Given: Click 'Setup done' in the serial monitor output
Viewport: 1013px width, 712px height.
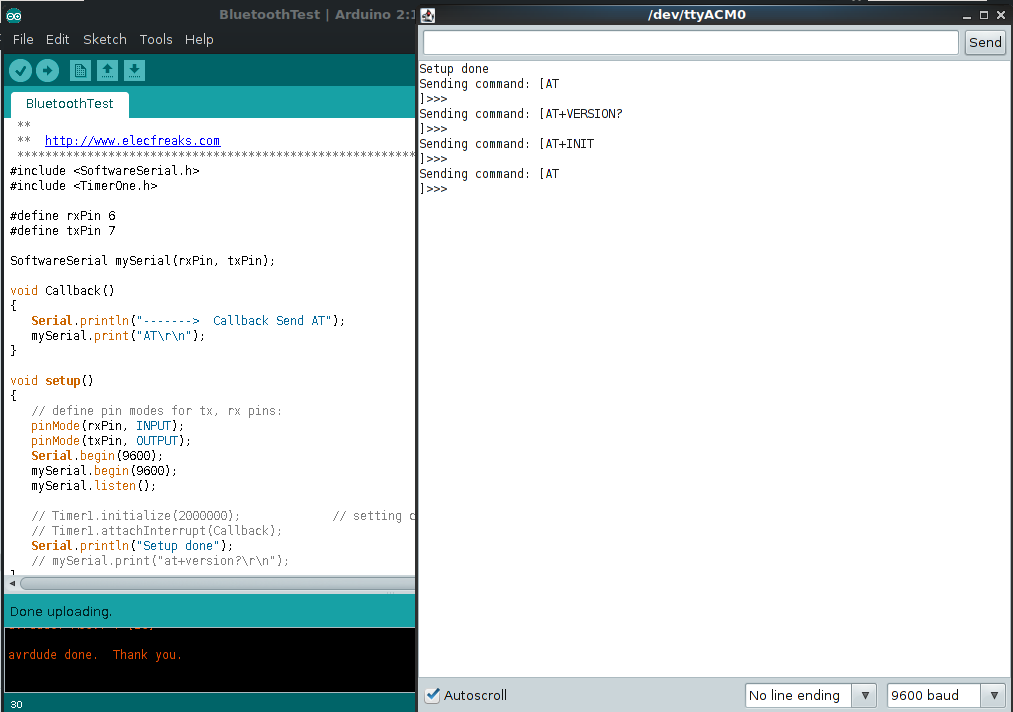Looking at the screenshot, I should (454, 68).
